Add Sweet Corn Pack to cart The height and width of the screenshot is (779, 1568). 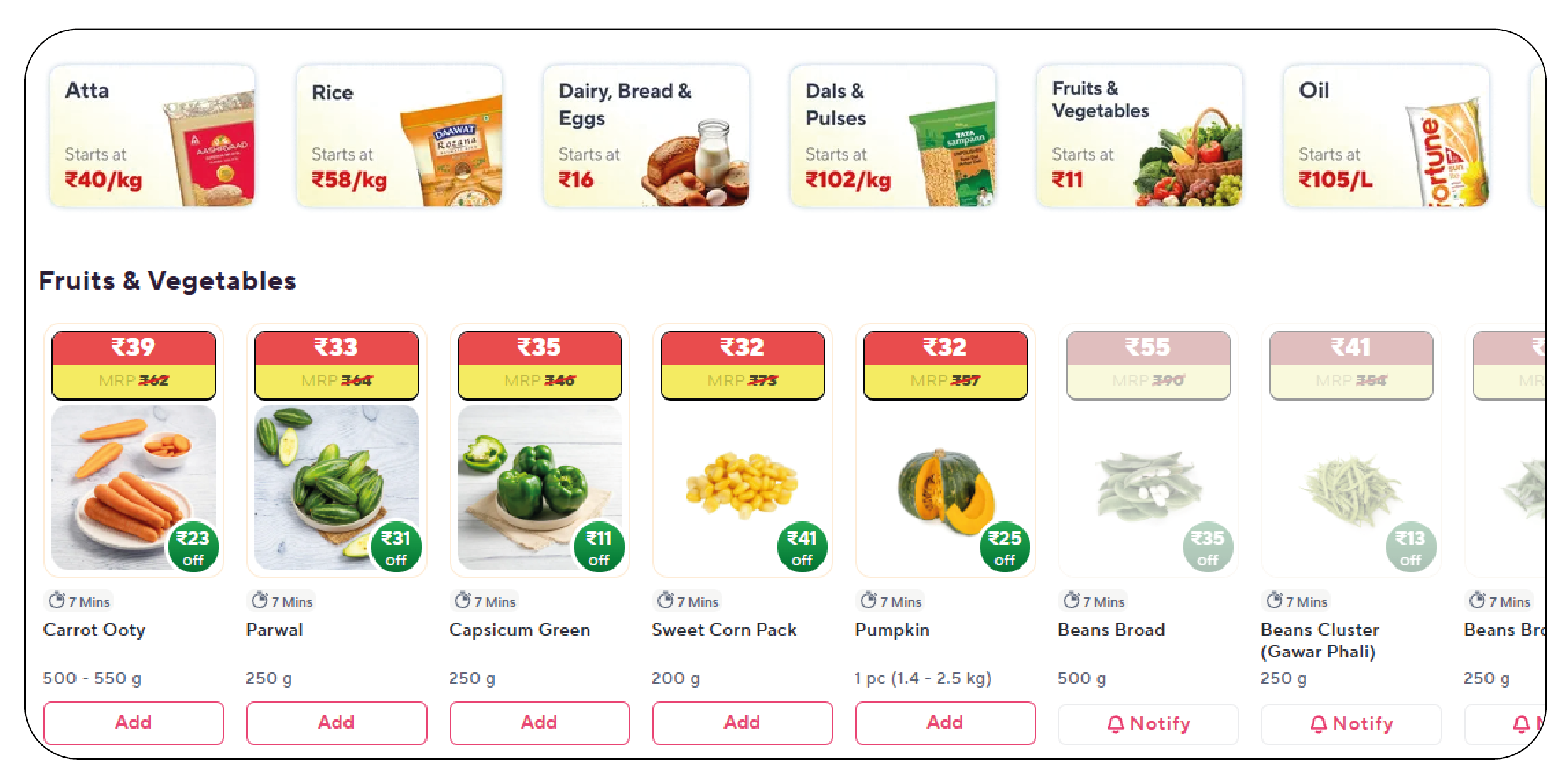(742, 722)
